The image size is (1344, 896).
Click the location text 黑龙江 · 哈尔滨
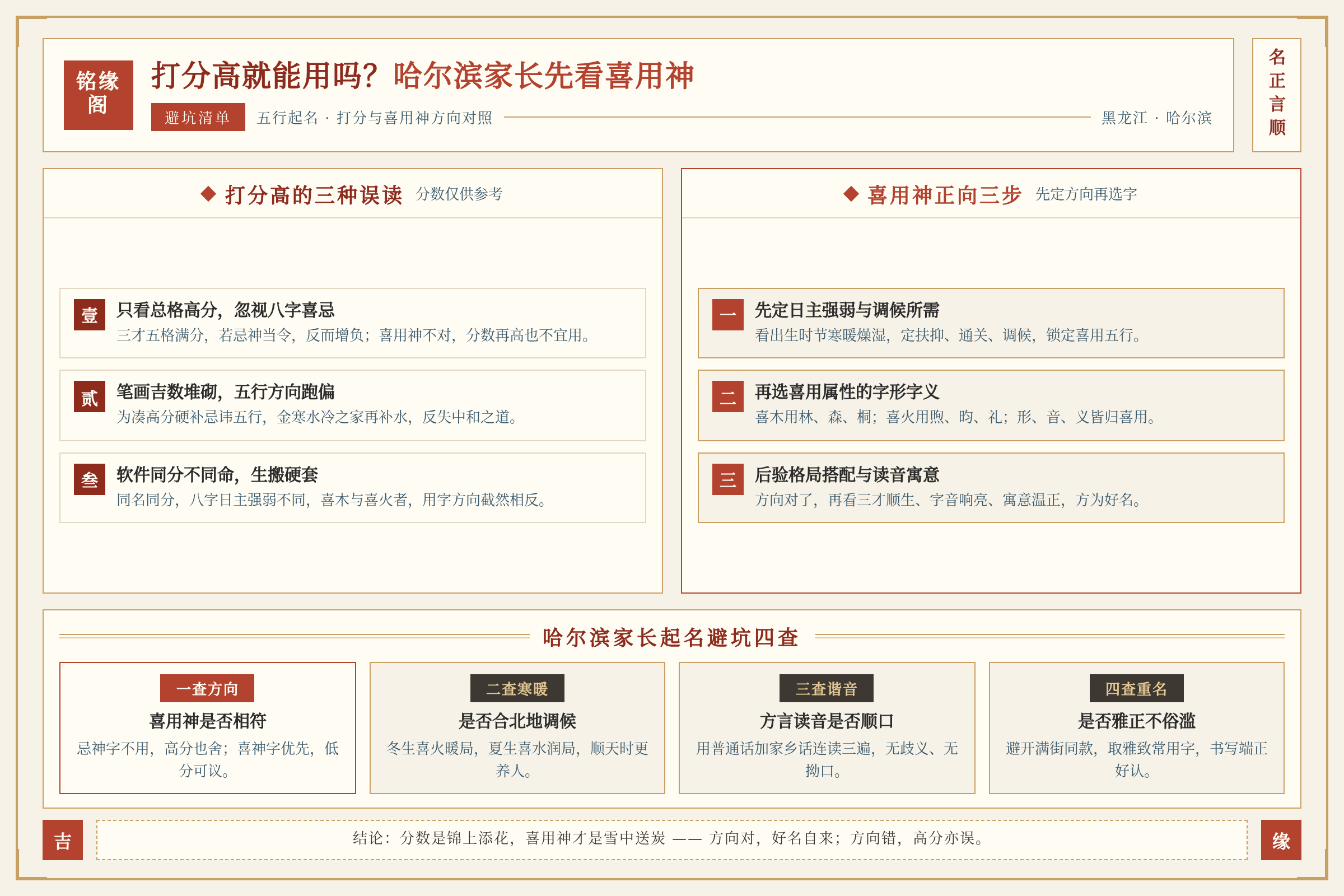[x=1156, y=118]
